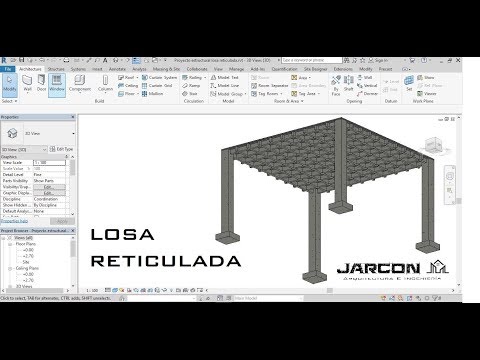Screen dimensions: 480x360
Task: Collapse the Floor Plans tree node
Action: pyautogui.click(x=10, y=244)
